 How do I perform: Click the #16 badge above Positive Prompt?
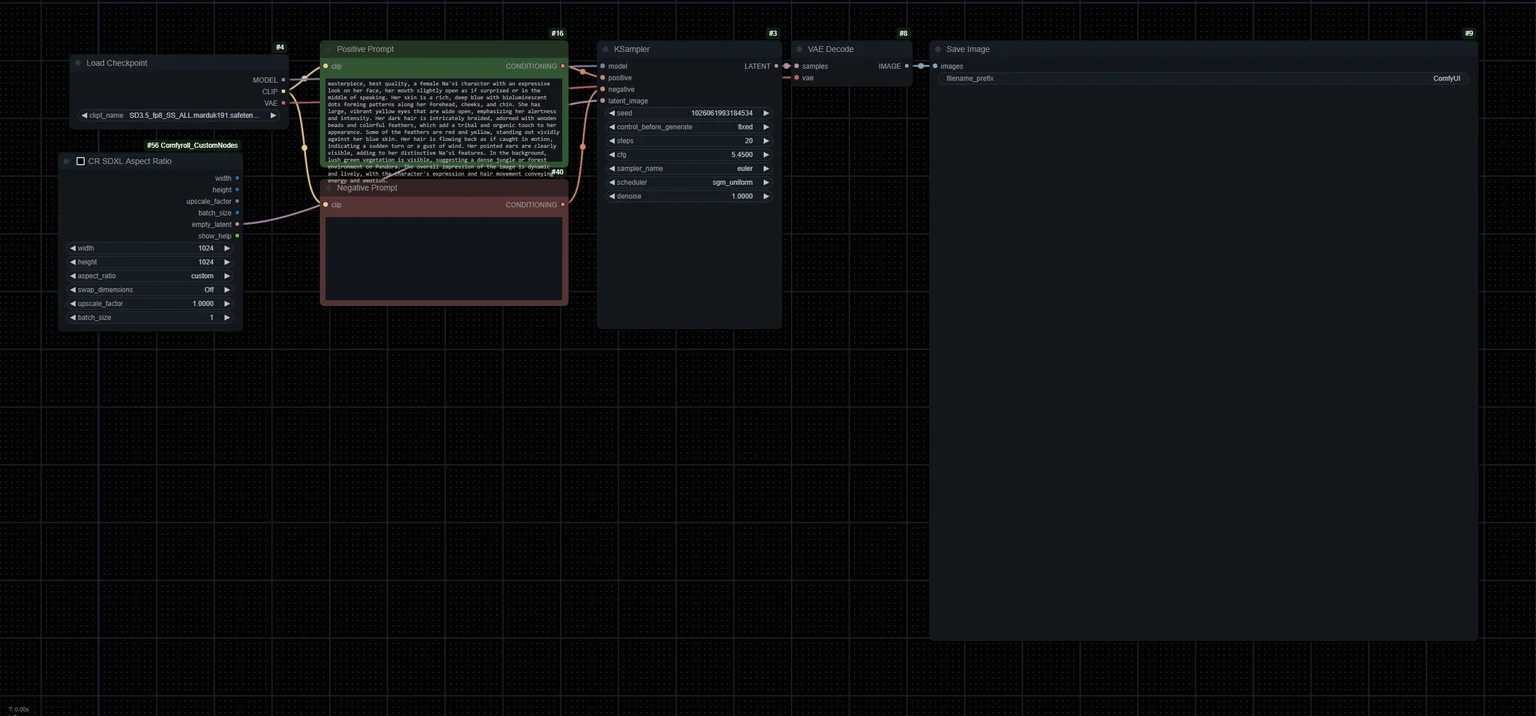(557, 33)
